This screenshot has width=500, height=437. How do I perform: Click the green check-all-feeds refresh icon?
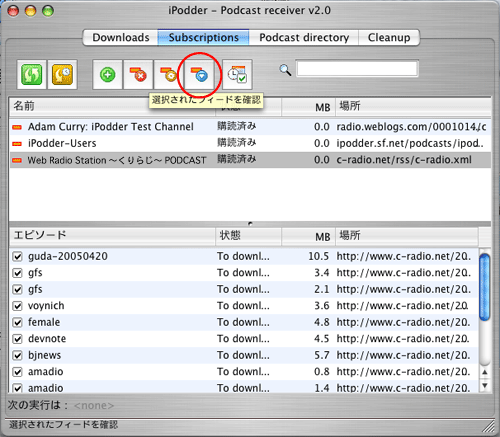(x=32, y=74)
